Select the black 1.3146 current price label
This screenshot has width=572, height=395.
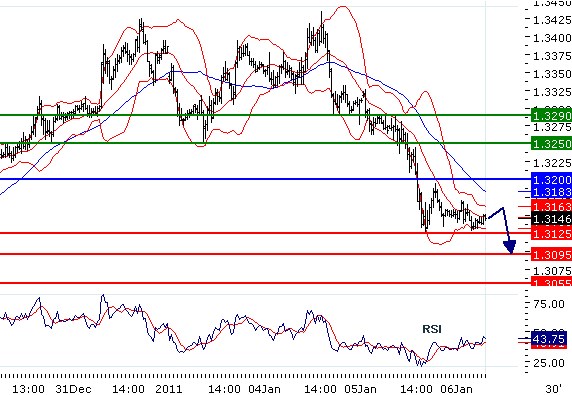click(551, 219)
